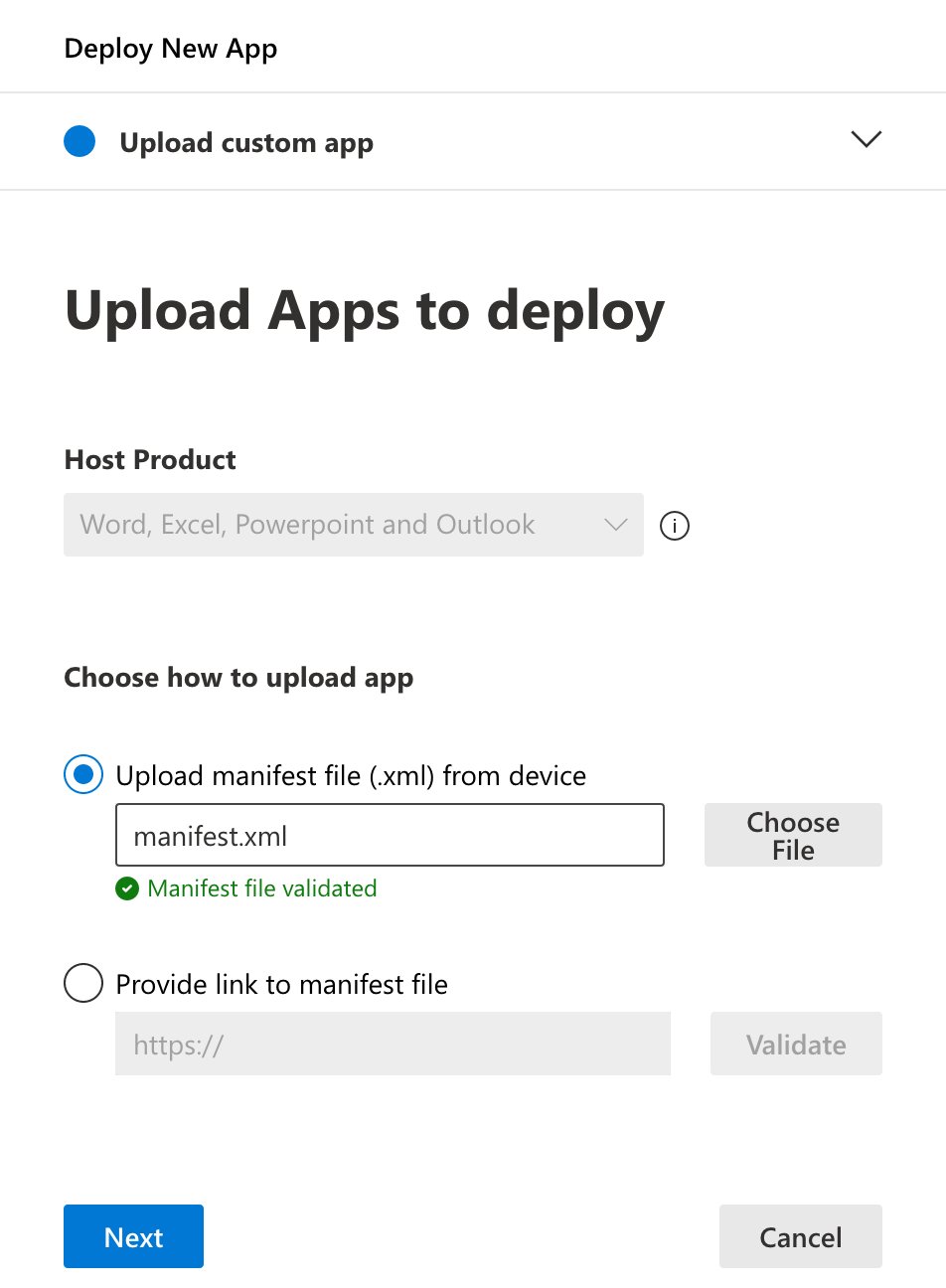Select the Upload manifest file radio button

pyautogui.click(x=83, y=774)
